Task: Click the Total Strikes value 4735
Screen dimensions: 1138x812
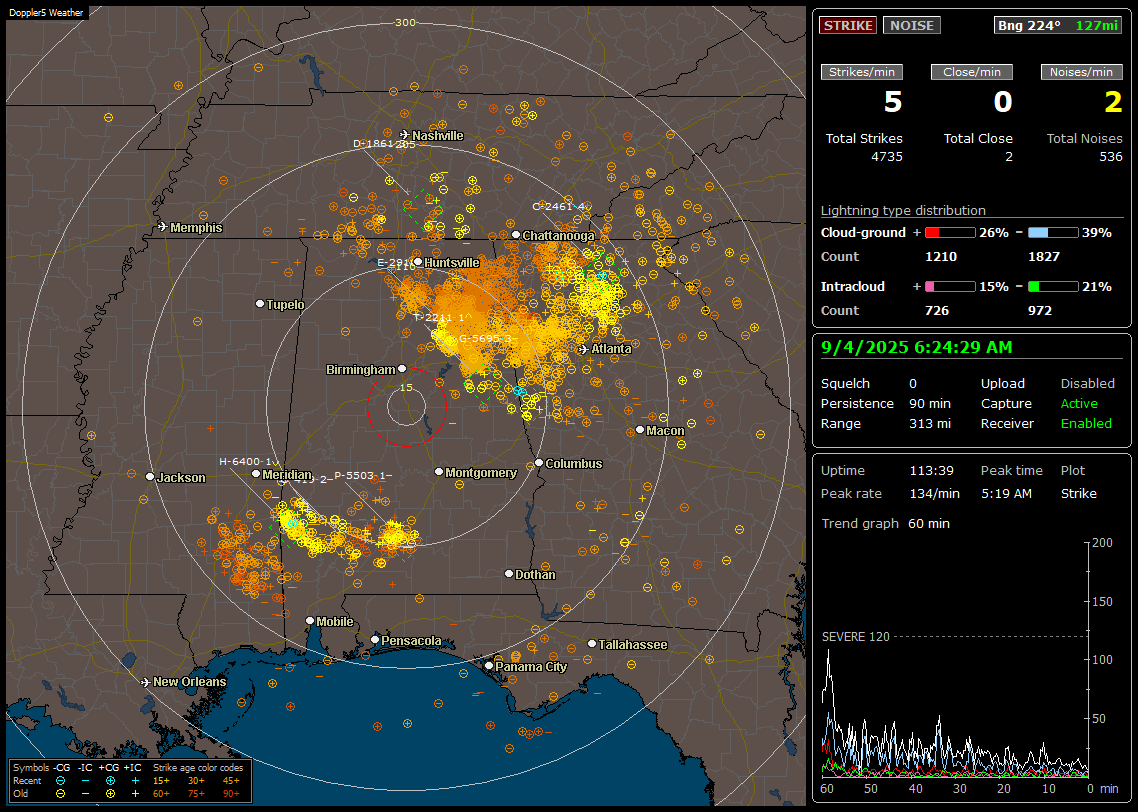Action: (x=886, y=157)
